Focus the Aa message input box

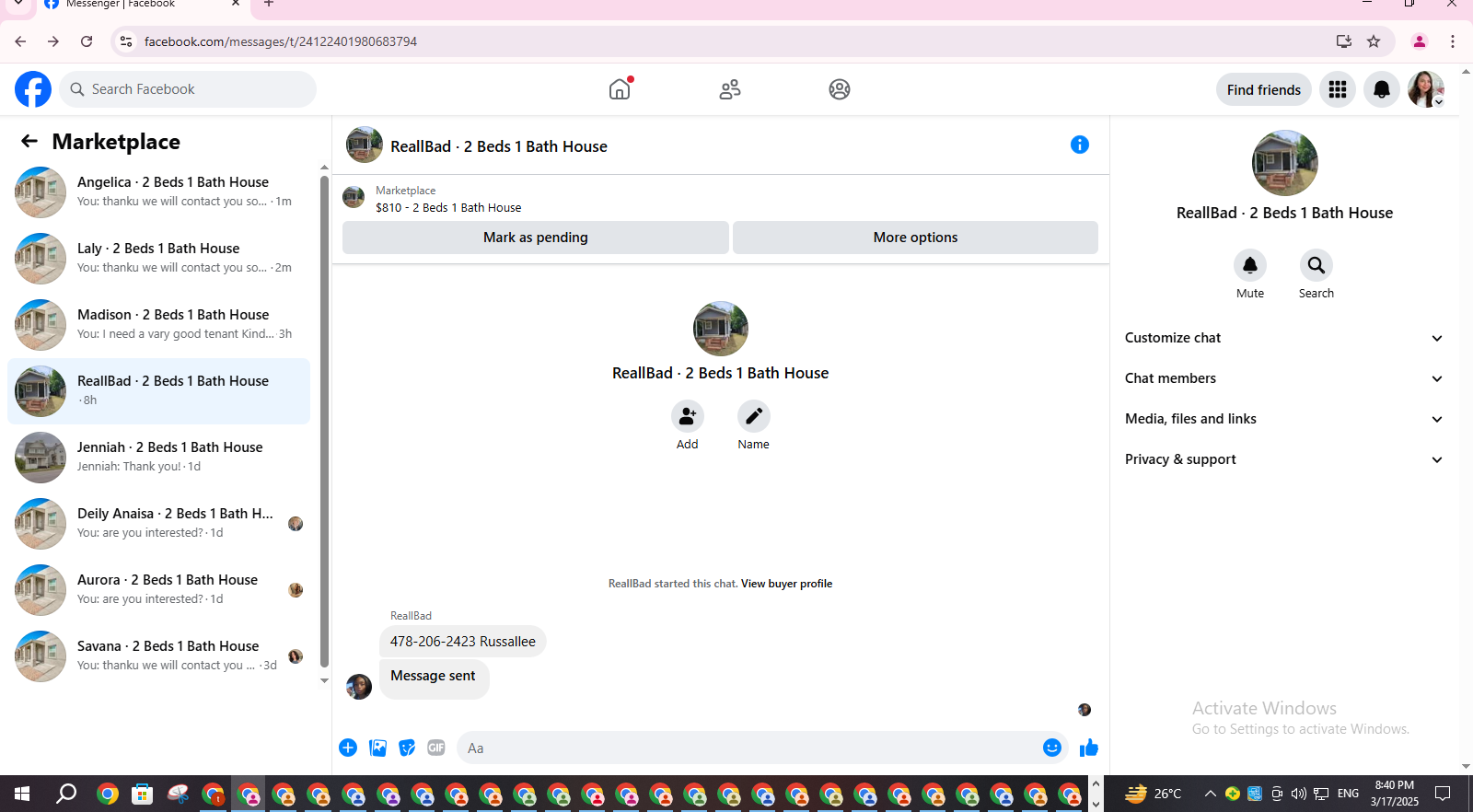(x=749, y=748)
